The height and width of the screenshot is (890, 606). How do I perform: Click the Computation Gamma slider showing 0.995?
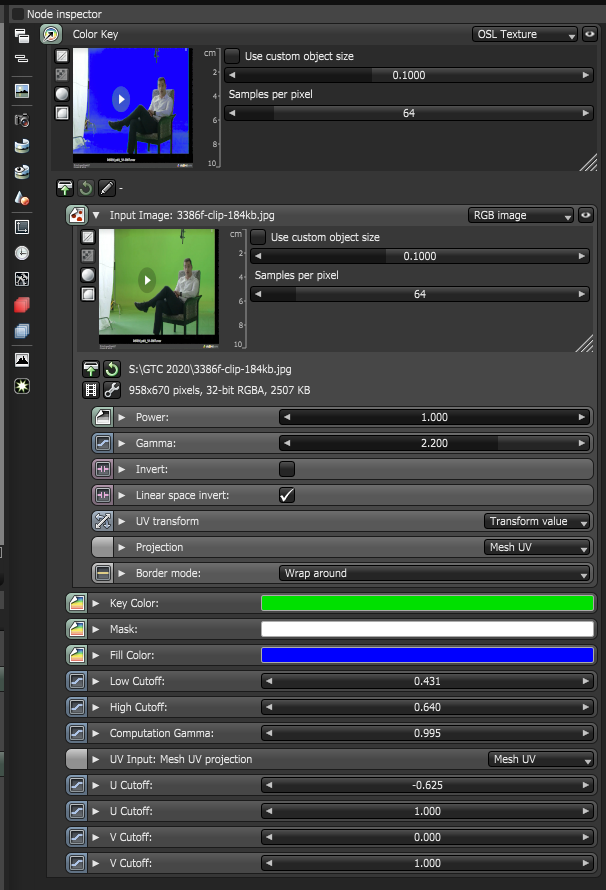point(427,733)
